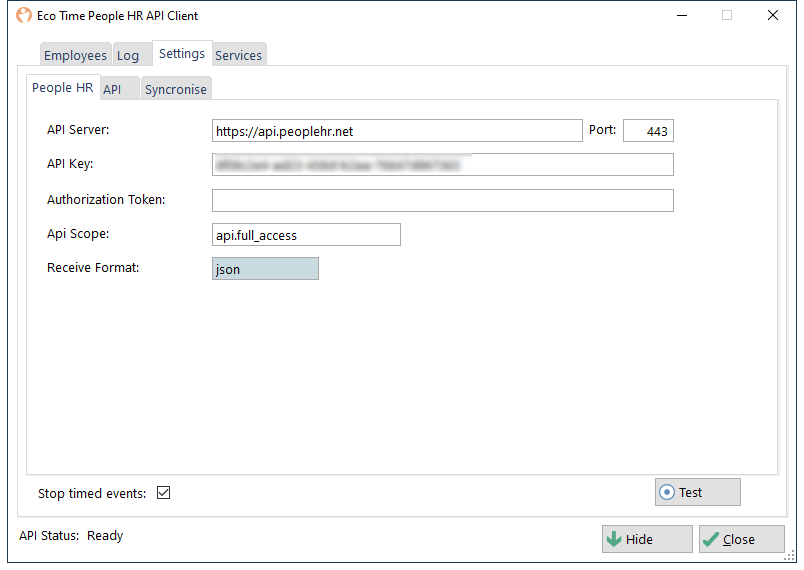The width and height of the screenshot is (804, 570).
Task: Click the Stop timed events label
Action: pos(92,493)
